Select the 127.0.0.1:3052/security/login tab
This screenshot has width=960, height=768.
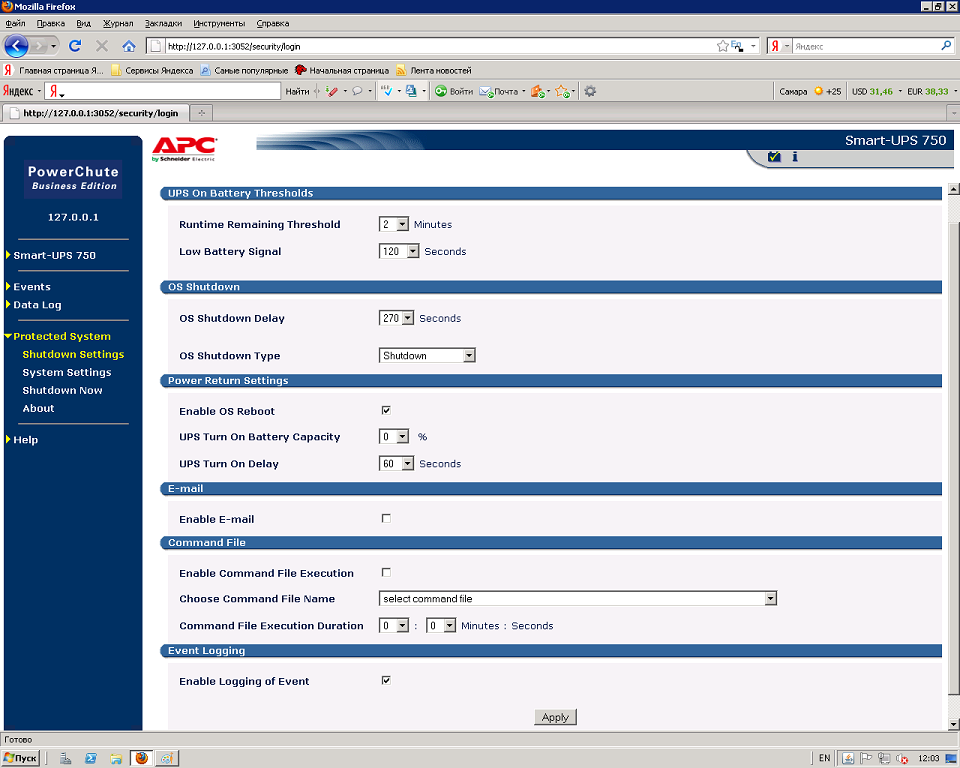click(95, 113)
